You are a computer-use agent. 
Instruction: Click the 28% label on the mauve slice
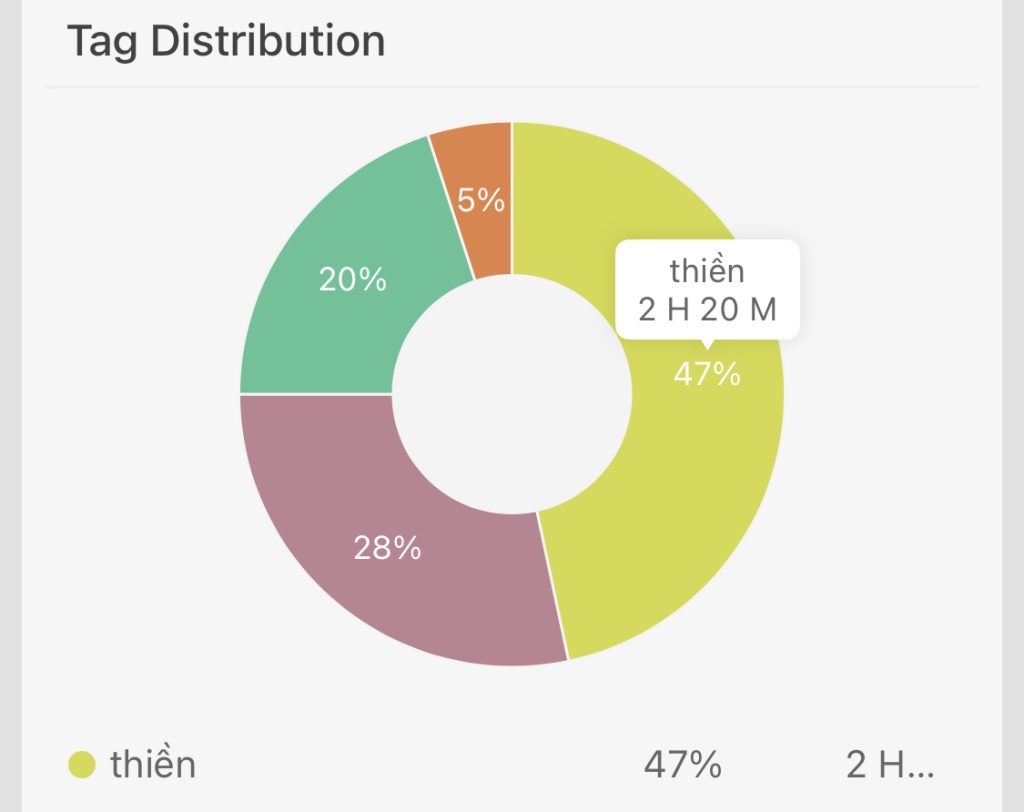[387, 547]
